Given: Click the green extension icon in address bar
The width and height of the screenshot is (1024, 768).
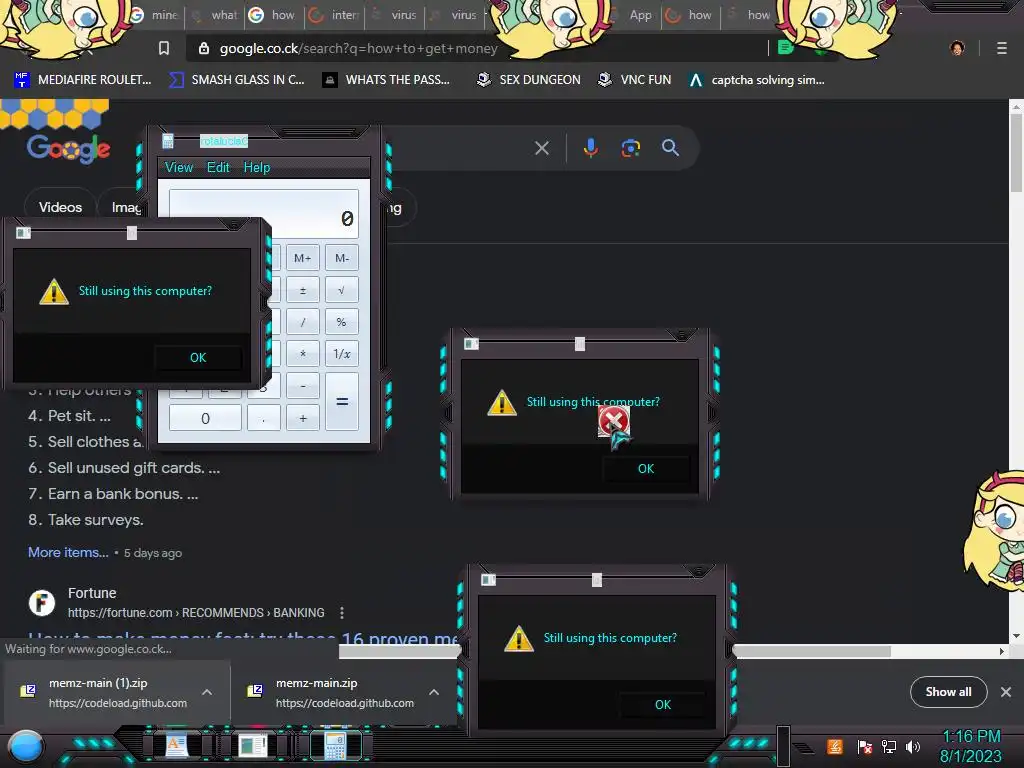Looking at the screenshot, I should [786, 48].
